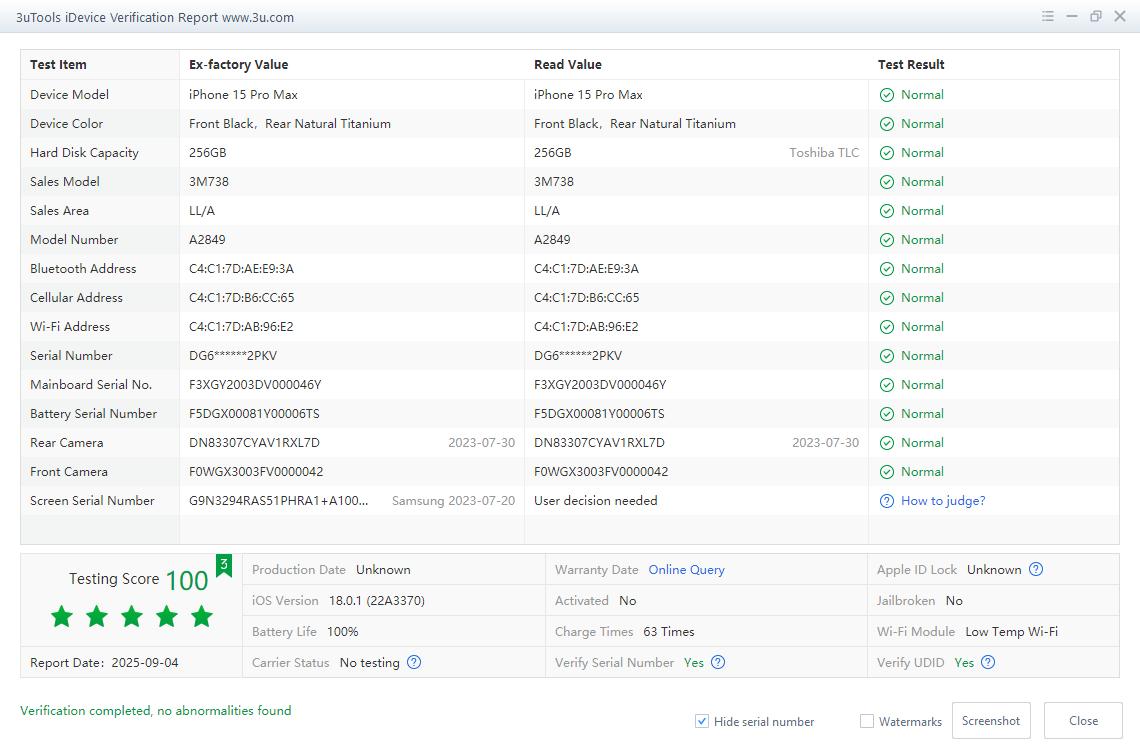The height and width of the screenshot is (756, 1140).
Task: Click the Carrier Status help question icon
Action: (414, 662)
